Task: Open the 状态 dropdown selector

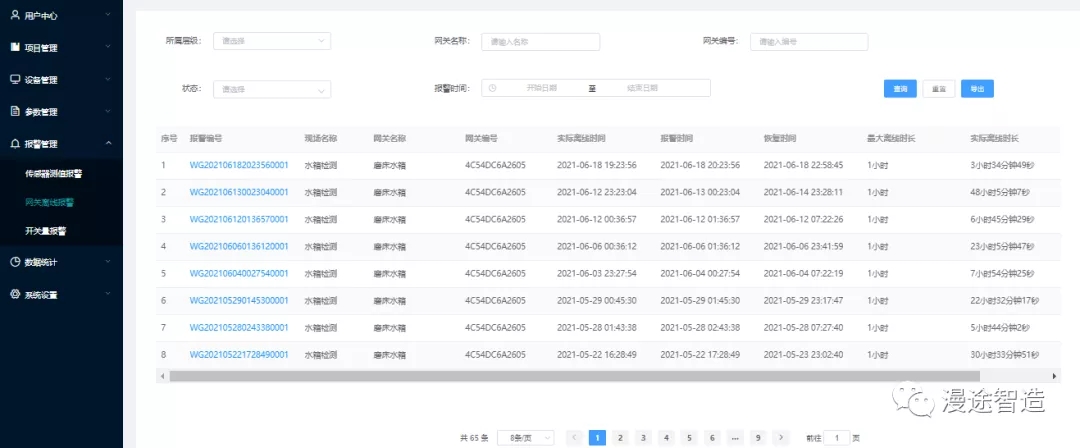Action: (x=273, y=89)
